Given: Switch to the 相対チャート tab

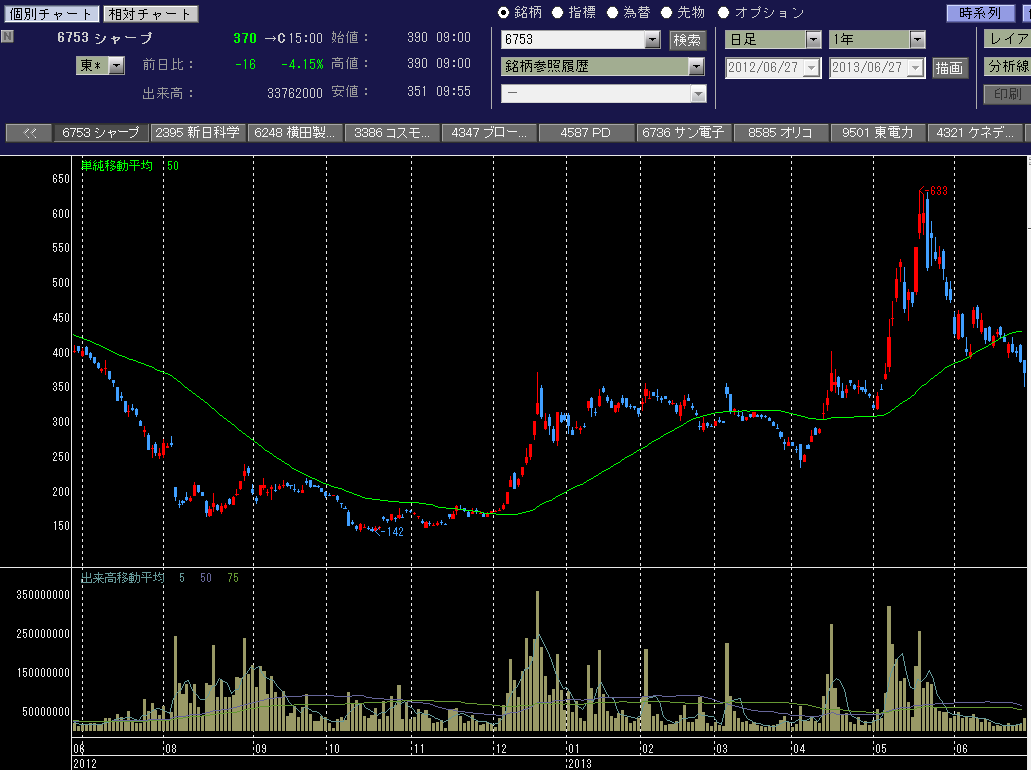Looking at the screenshot, I should pyautogui.click(x=151, y=14).
